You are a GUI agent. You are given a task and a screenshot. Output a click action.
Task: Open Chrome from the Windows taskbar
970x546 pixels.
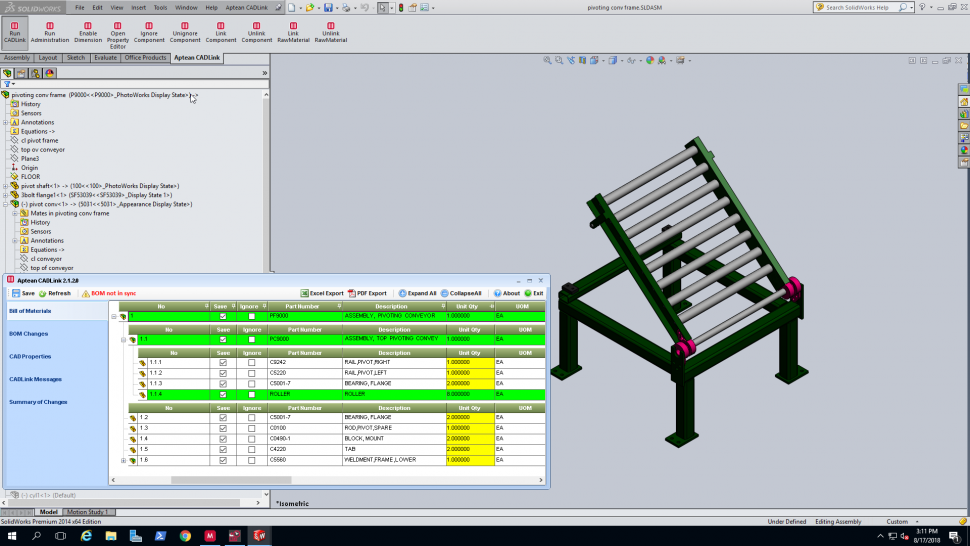[x=185, y=535]
